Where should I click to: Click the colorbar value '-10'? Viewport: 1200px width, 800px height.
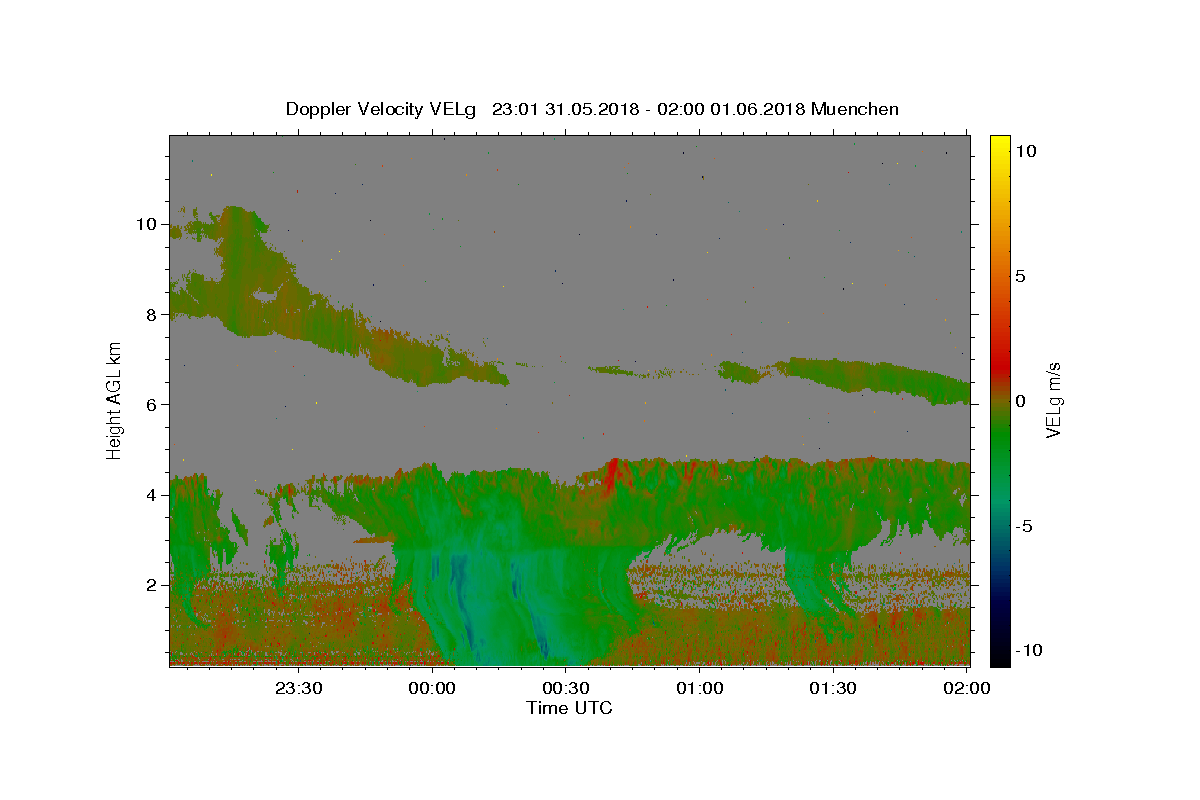coord(1028,650)
